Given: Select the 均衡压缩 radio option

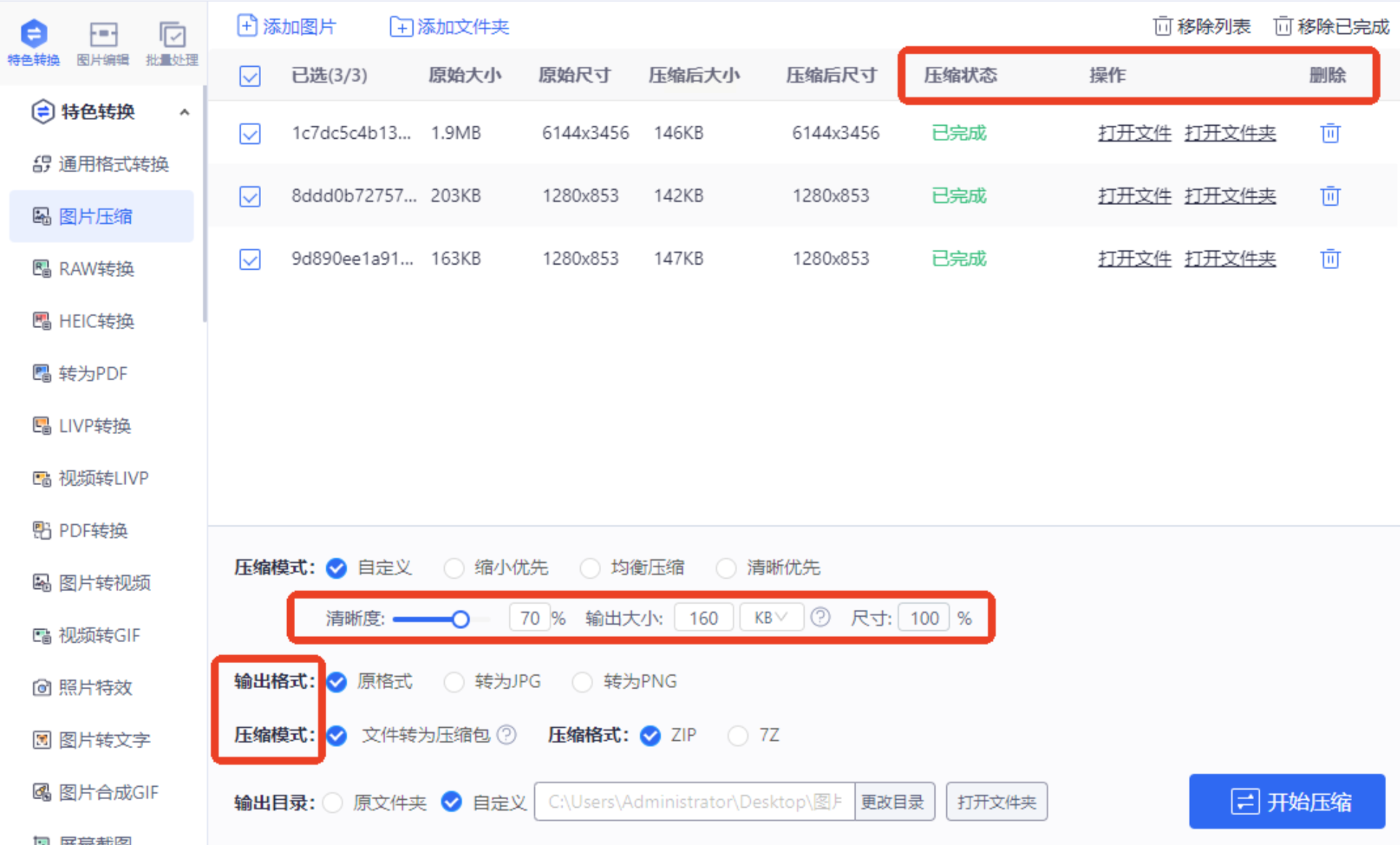Looking at the screenshot, I should click(590, 567).
